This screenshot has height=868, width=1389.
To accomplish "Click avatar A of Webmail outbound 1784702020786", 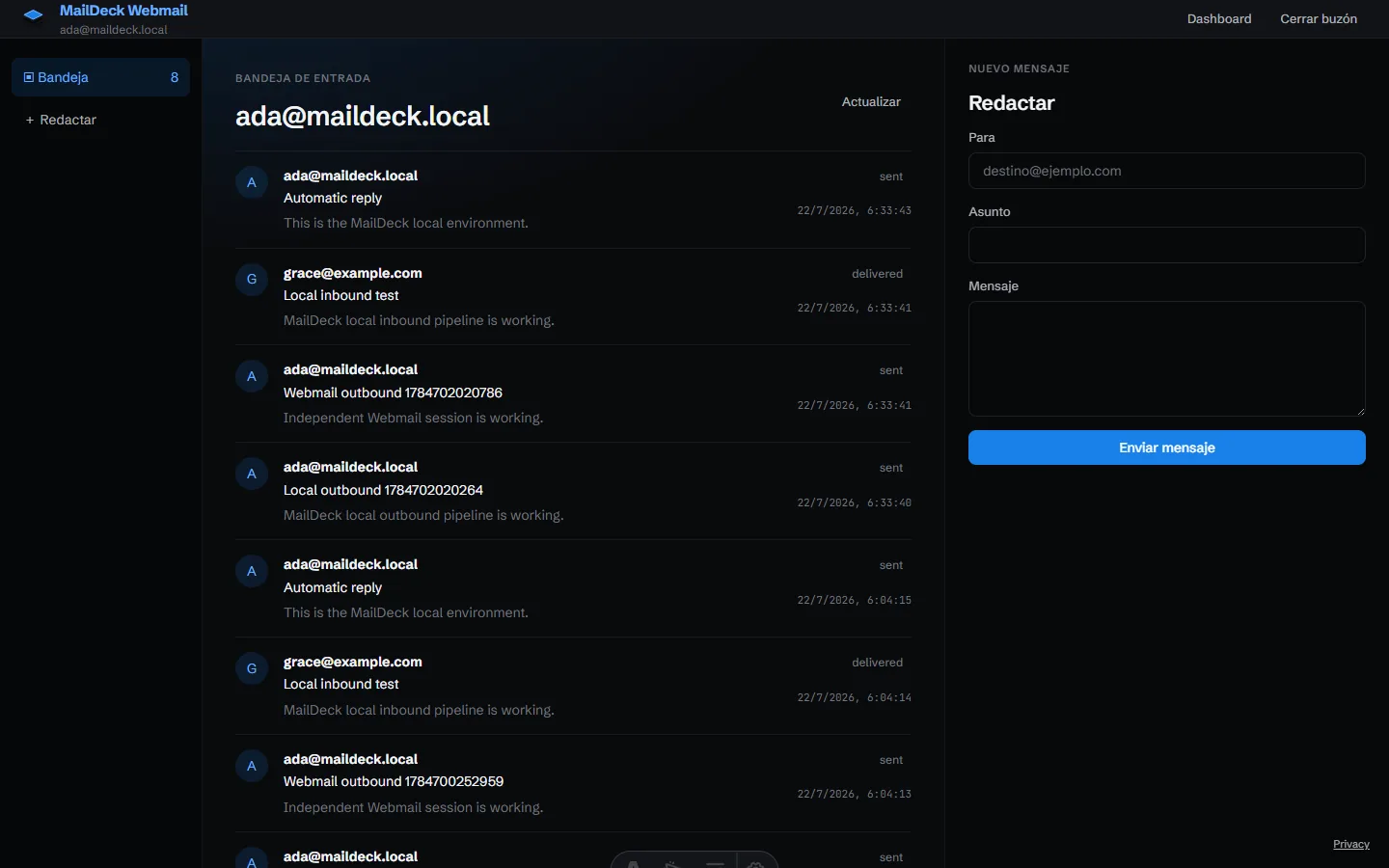I will click(252, 376).
